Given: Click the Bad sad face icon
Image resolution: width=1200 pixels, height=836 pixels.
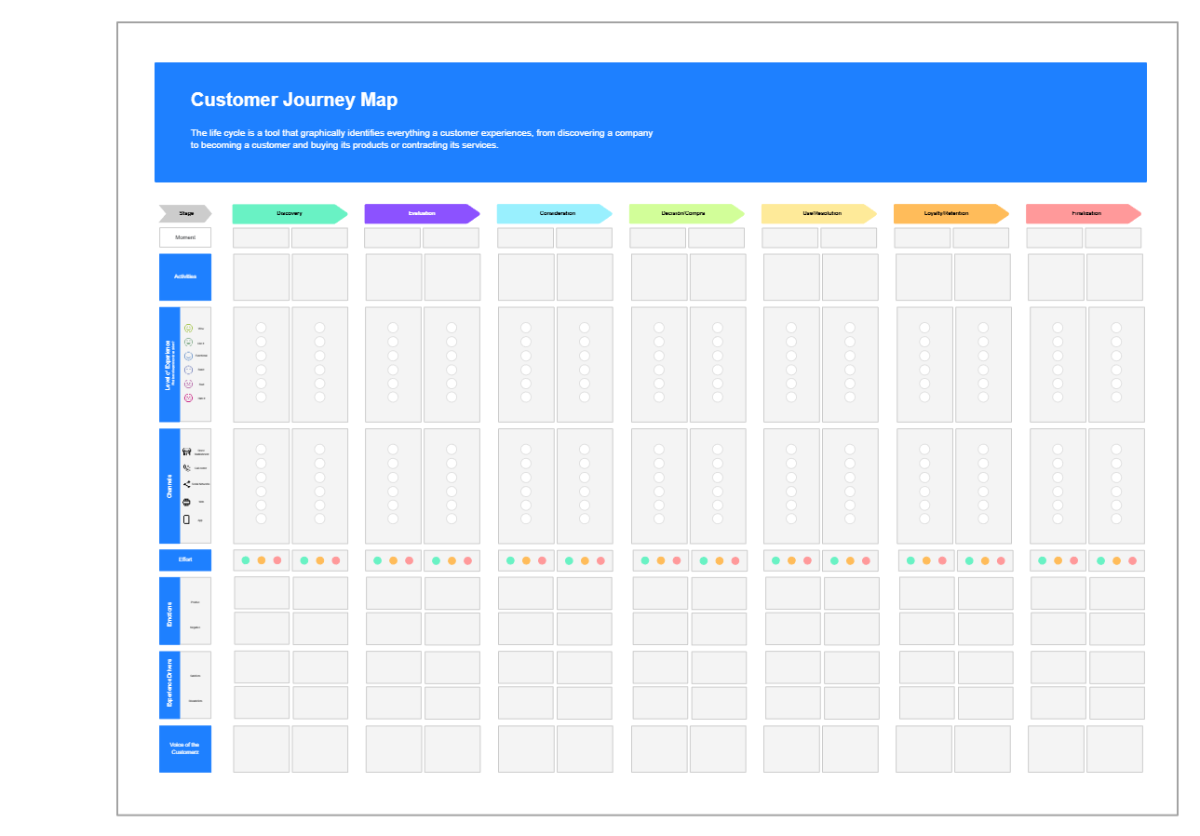Looking at the screenshot, I should (187, 383).
